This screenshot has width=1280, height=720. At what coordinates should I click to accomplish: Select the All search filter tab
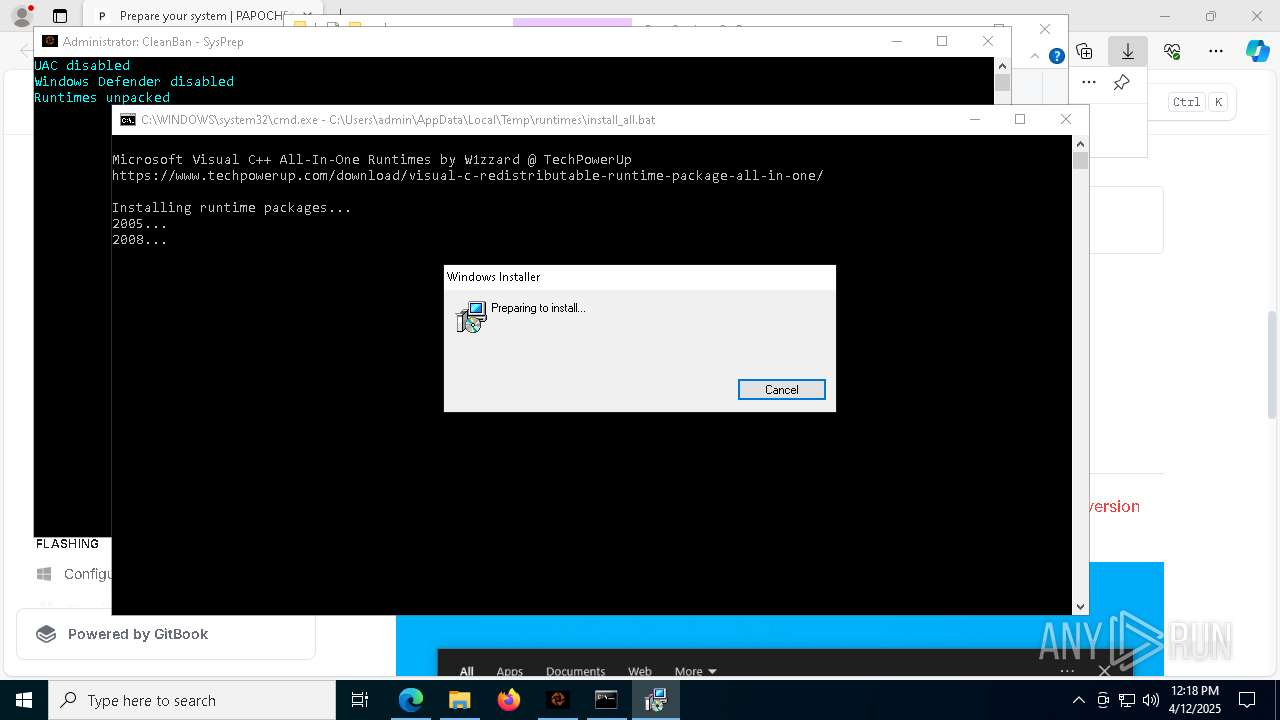[466, 671]
